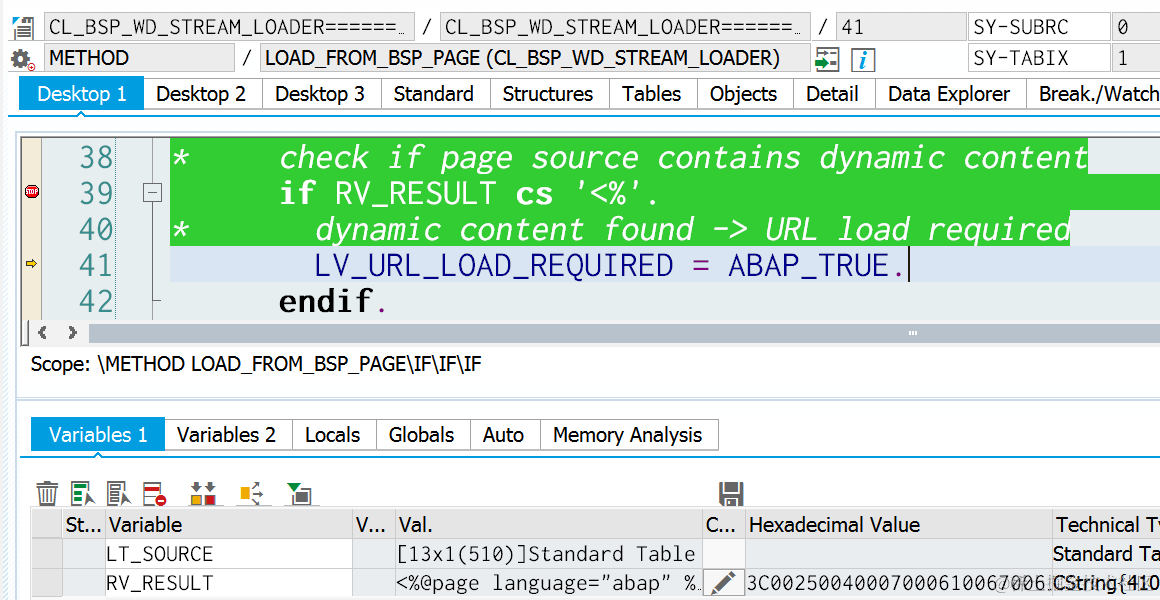Open the Standard tab
The height and width of the screenshot is (600, 1160).
pos(434,94)
